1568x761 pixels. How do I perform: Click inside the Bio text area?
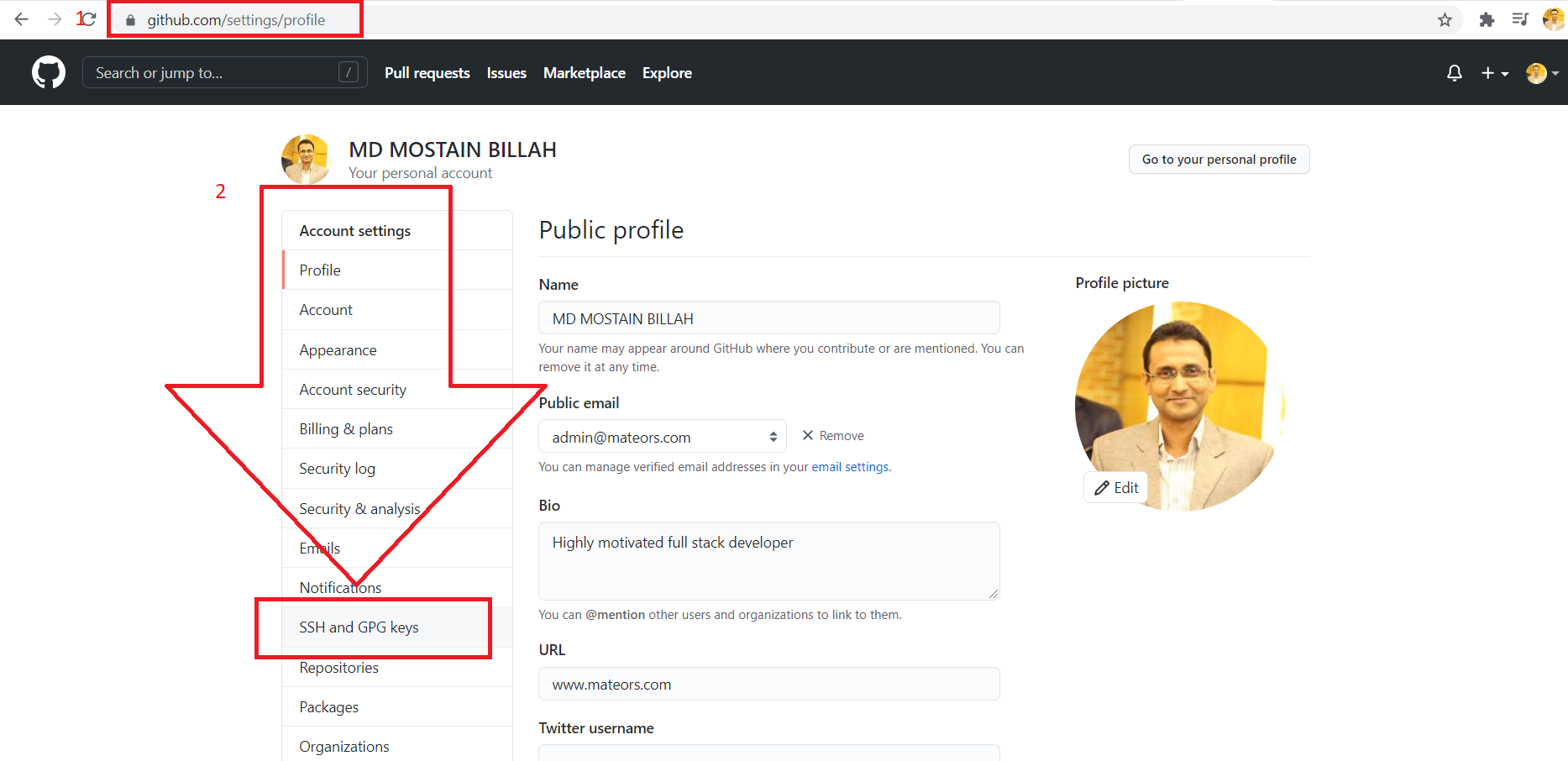pos(768,561)
